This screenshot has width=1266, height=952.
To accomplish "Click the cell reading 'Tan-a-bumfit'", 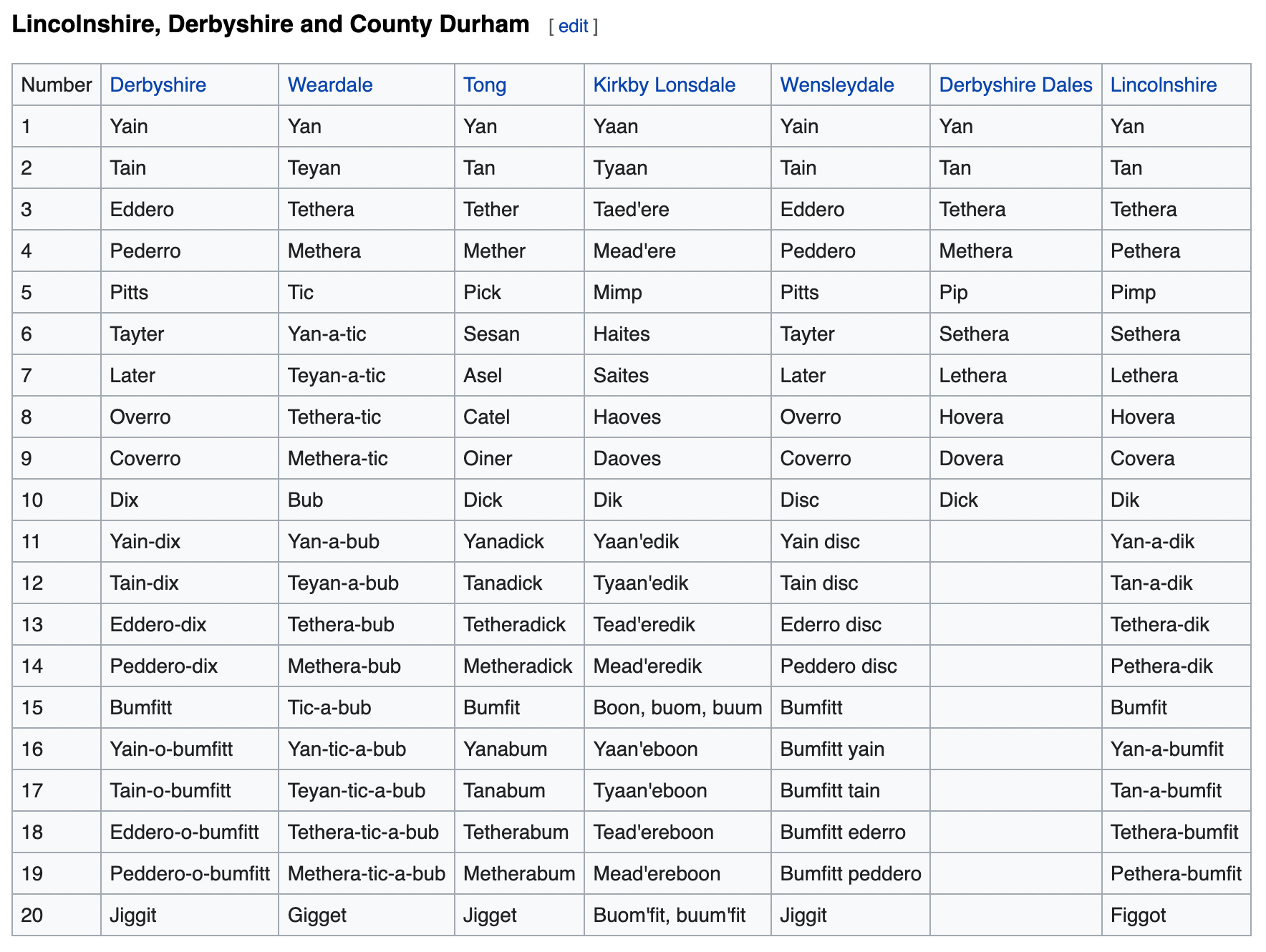I will click(1176, 791).
